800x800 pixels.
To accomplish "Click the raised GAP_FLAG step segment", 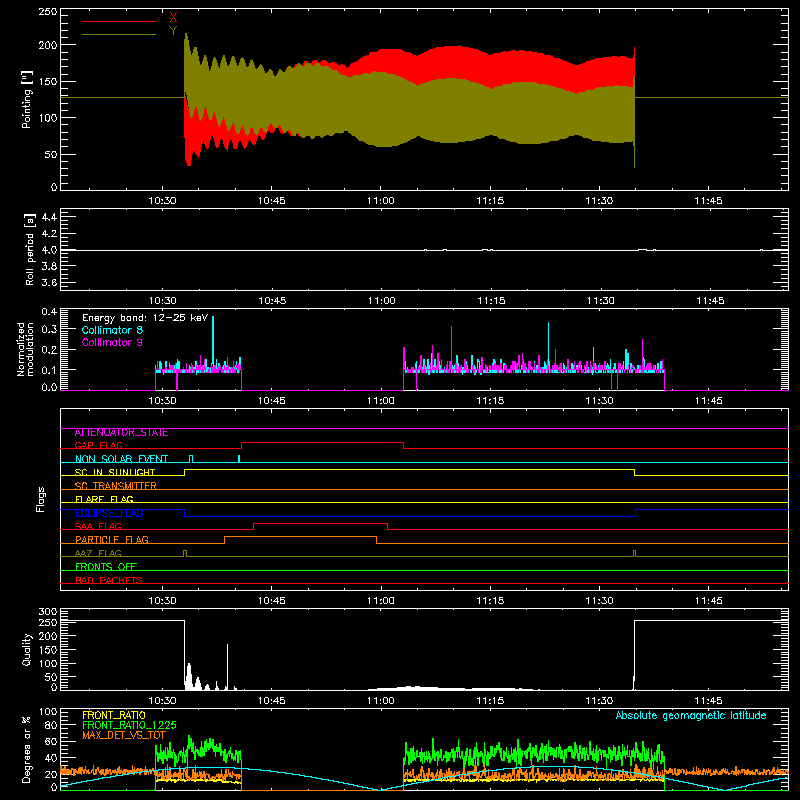I will (322, 442).
